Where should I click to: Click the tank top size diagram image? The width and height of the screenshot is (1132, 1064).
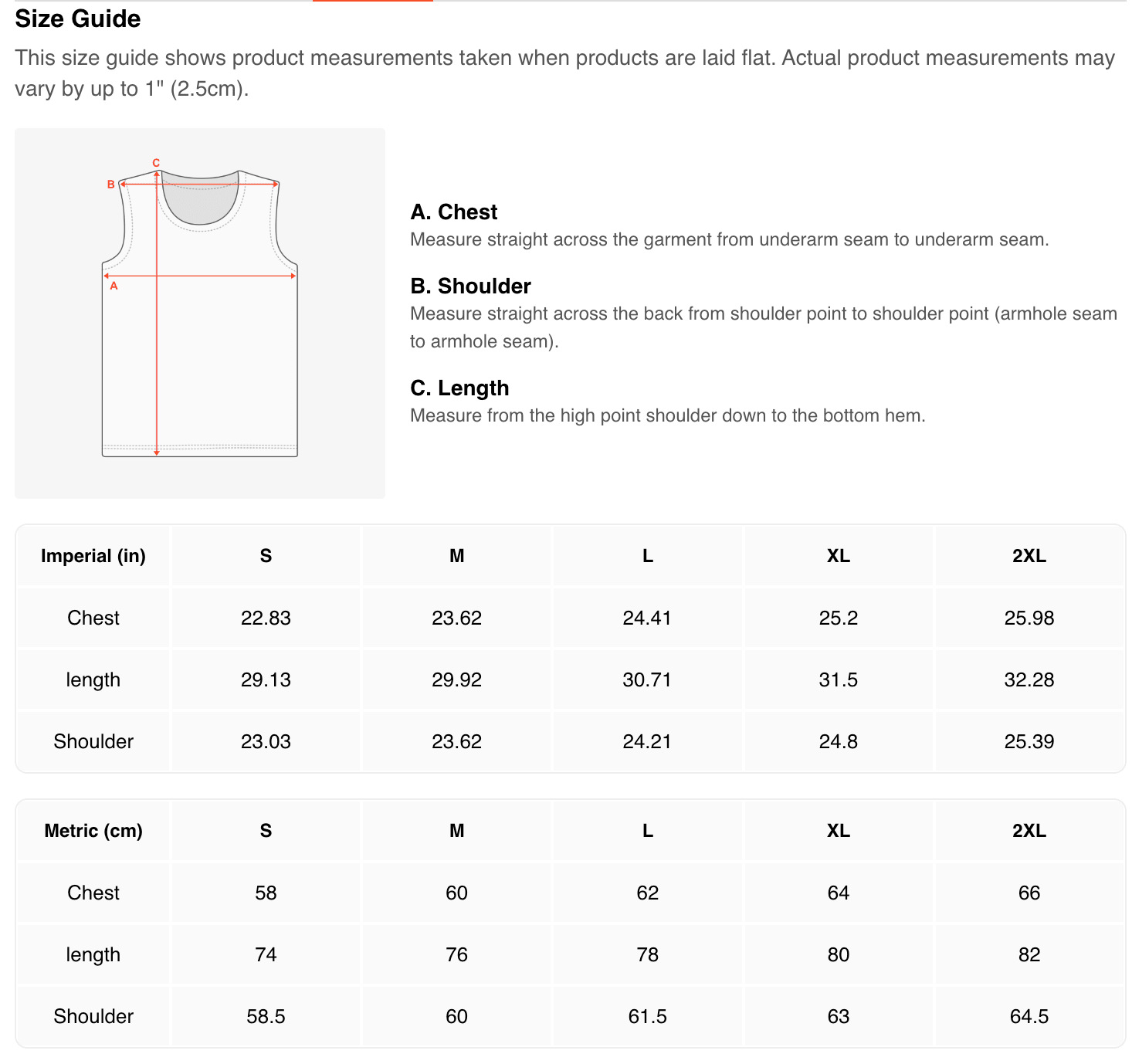tap(200, 313)
